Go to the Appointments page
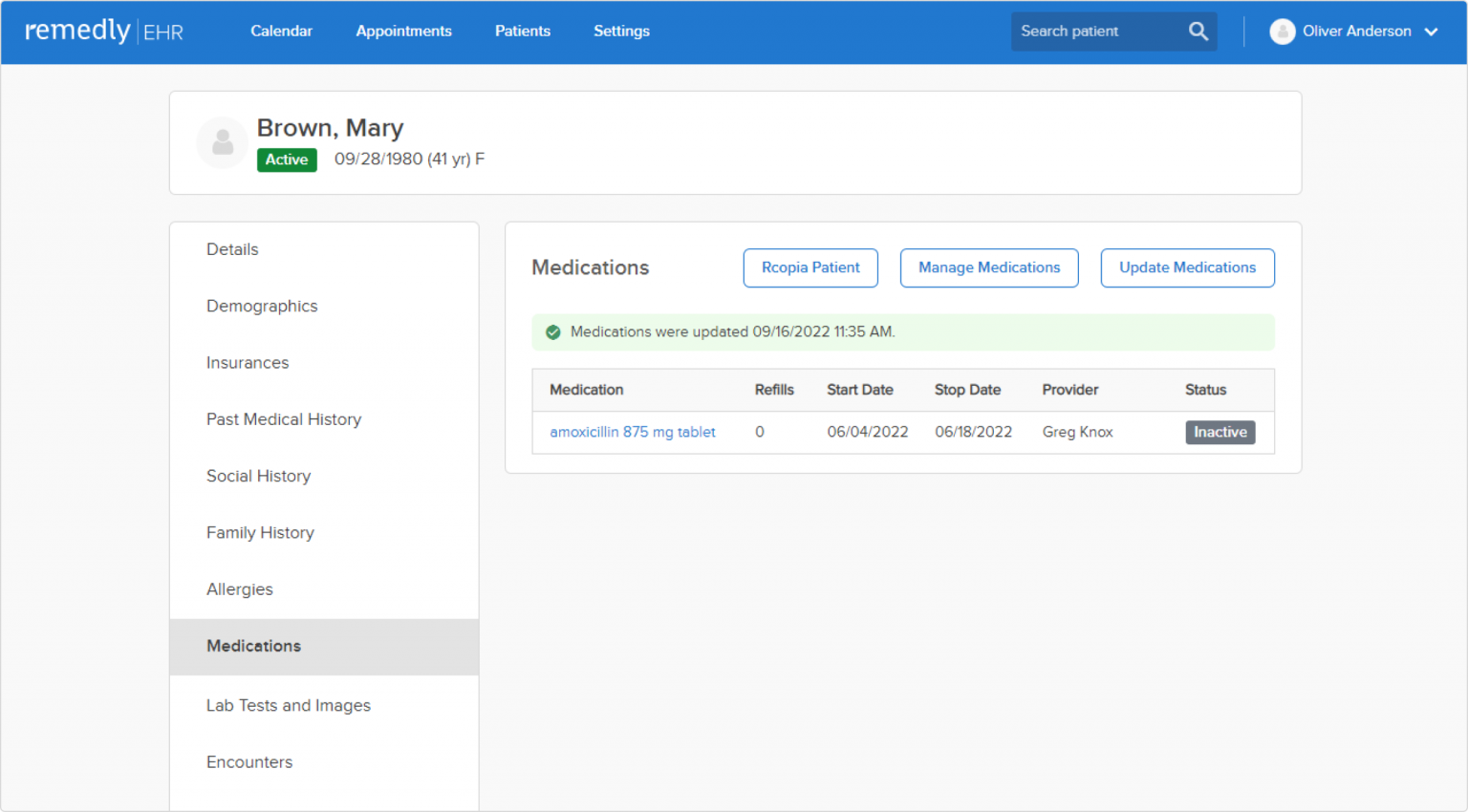 [403, 32]
